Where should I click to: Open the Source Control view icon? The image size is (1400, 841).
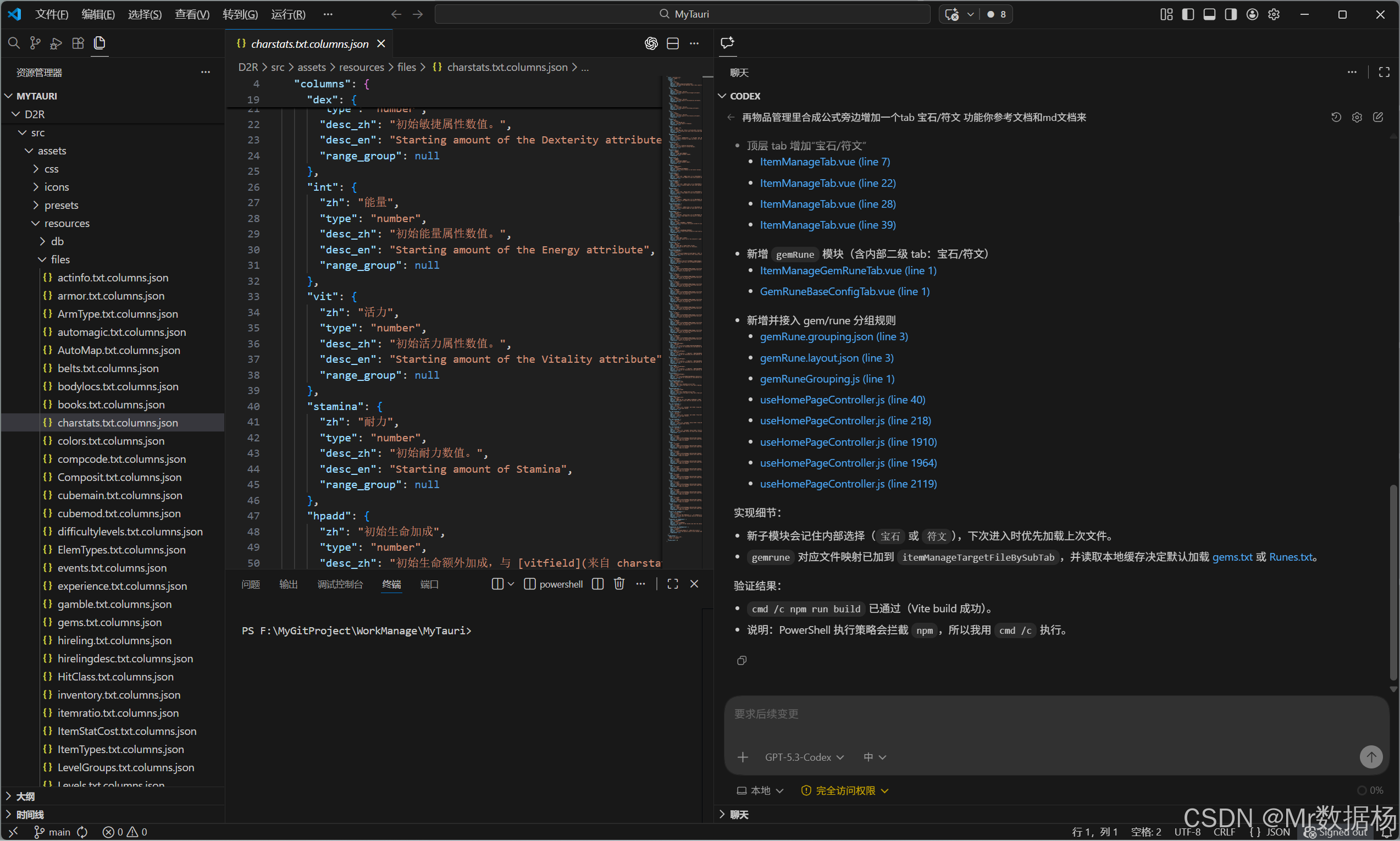click(35, 43)
